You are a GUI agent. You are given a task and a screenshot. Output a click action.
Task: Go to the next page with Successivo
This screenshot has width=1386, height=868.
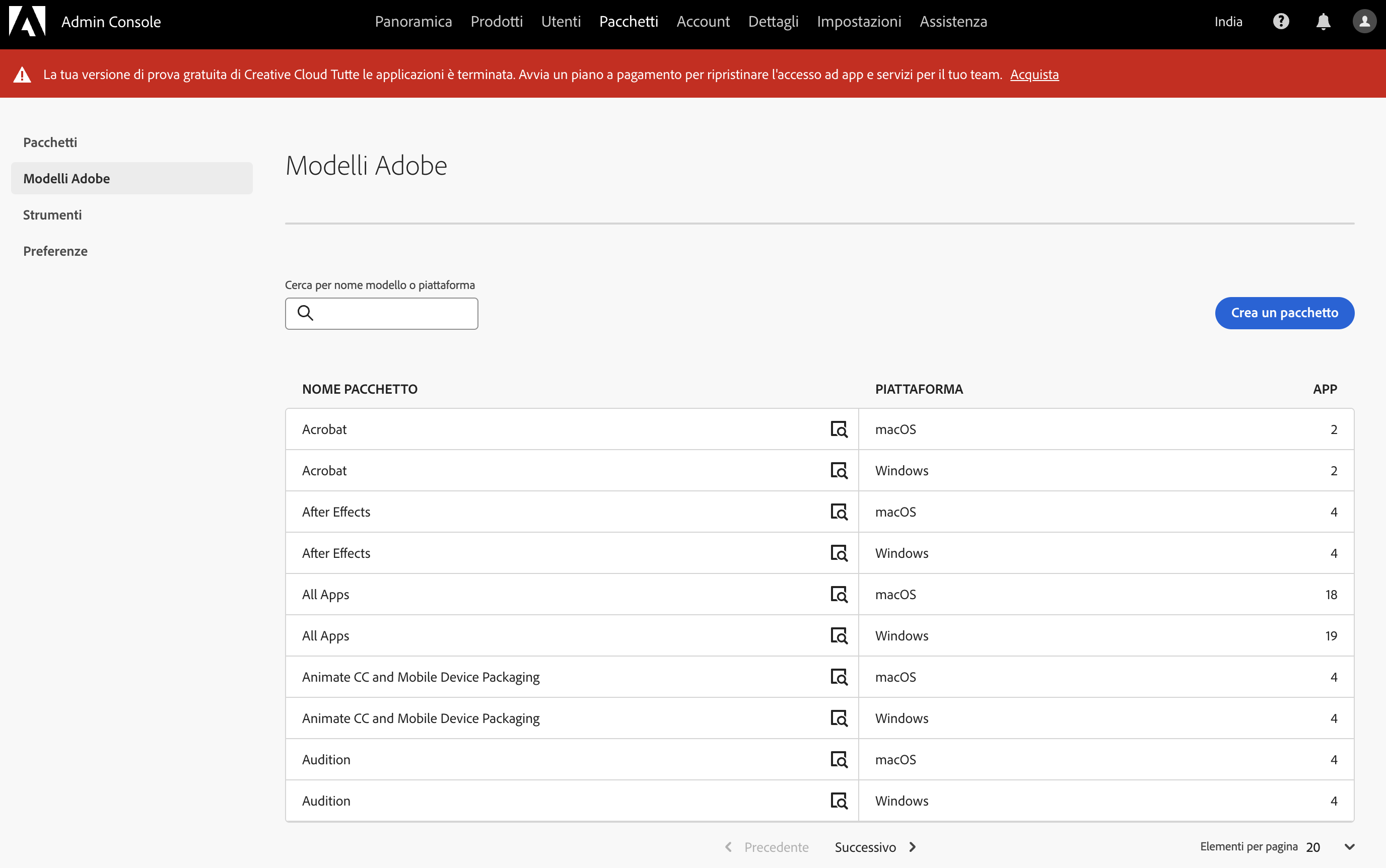(x=875, y=847)
